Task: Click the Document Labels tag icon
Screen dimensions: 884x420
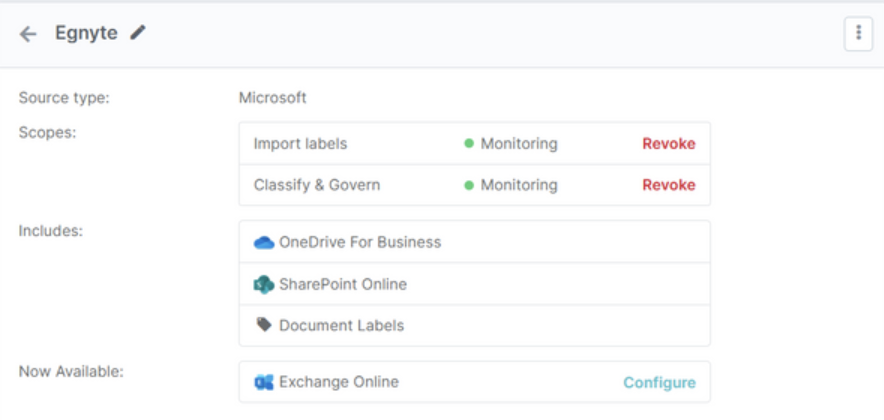Action: tap(264, 325)
